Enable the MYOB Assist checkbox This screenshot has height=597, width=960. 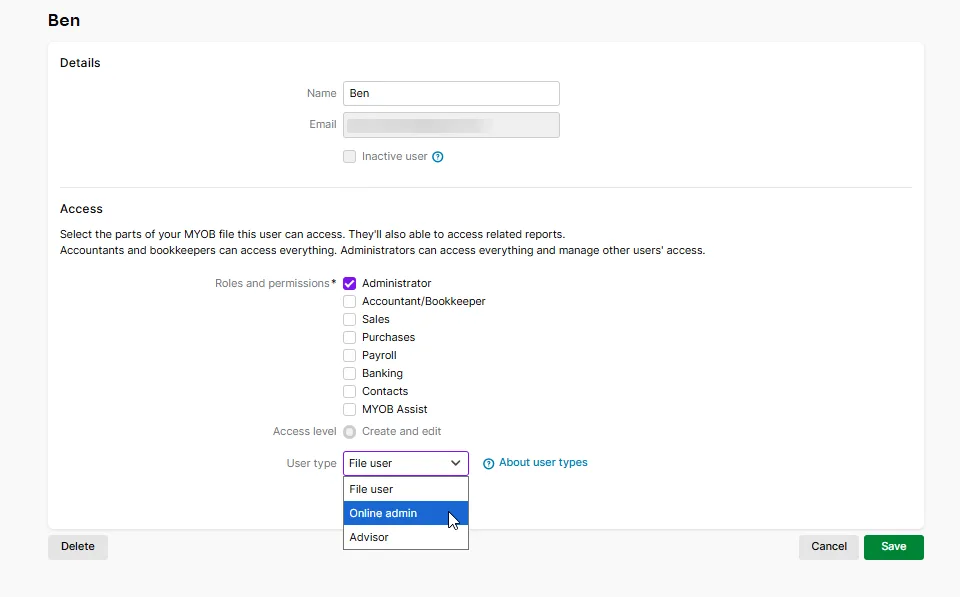point(350,409)
